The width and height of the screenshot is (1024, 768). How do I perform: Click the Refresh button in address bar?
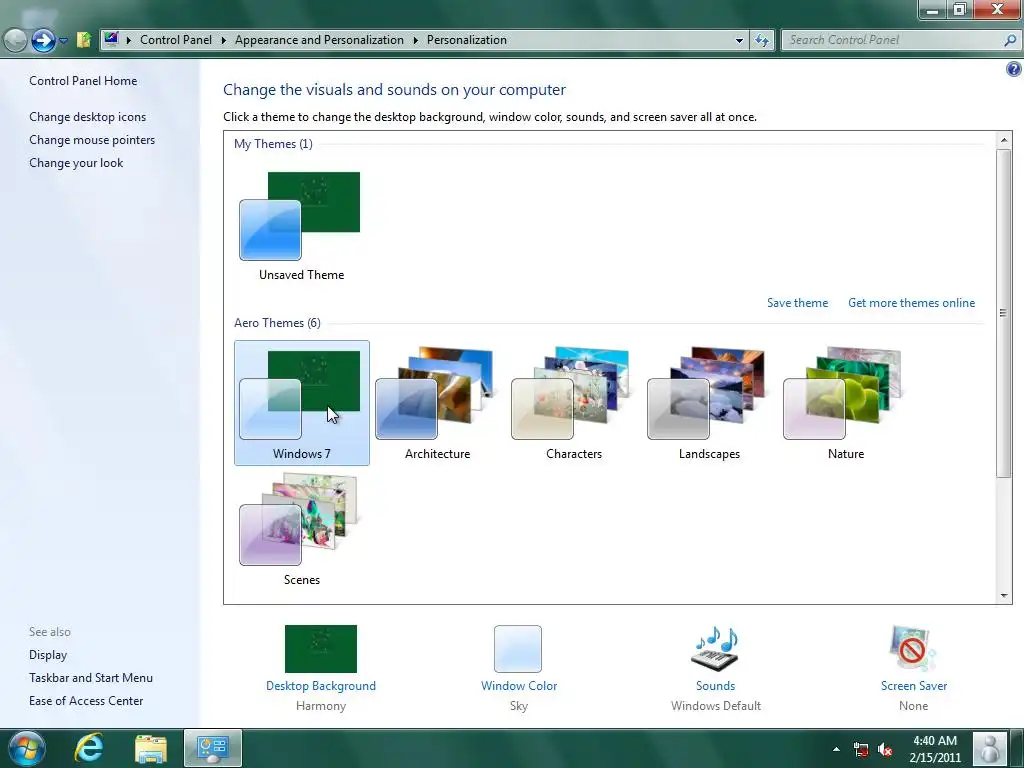tap(761, 40)
